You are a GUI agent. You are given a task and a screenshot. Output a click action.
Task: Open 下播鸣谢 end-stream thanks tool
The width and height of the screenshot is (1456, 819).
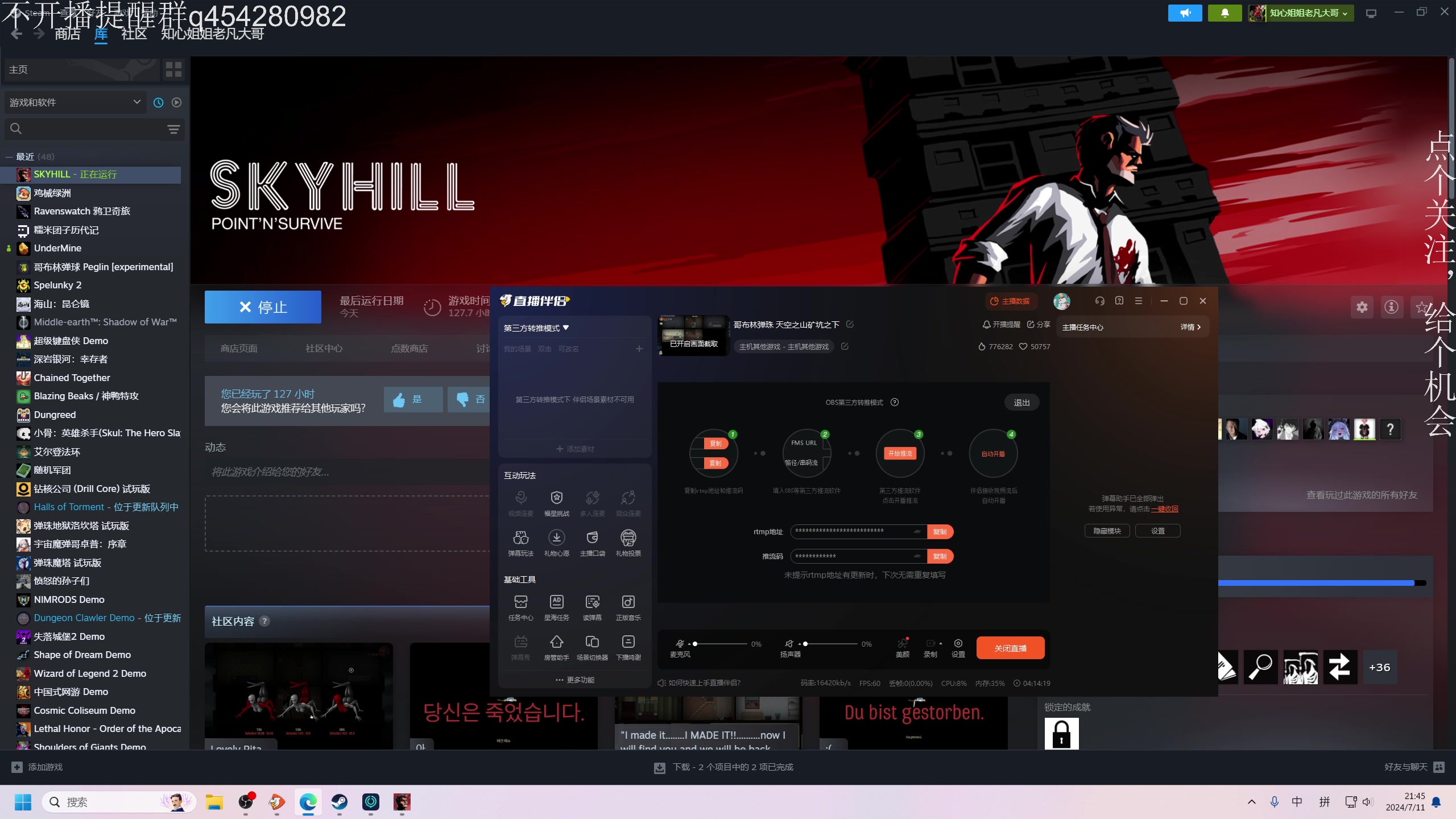(x=628, y=647)
